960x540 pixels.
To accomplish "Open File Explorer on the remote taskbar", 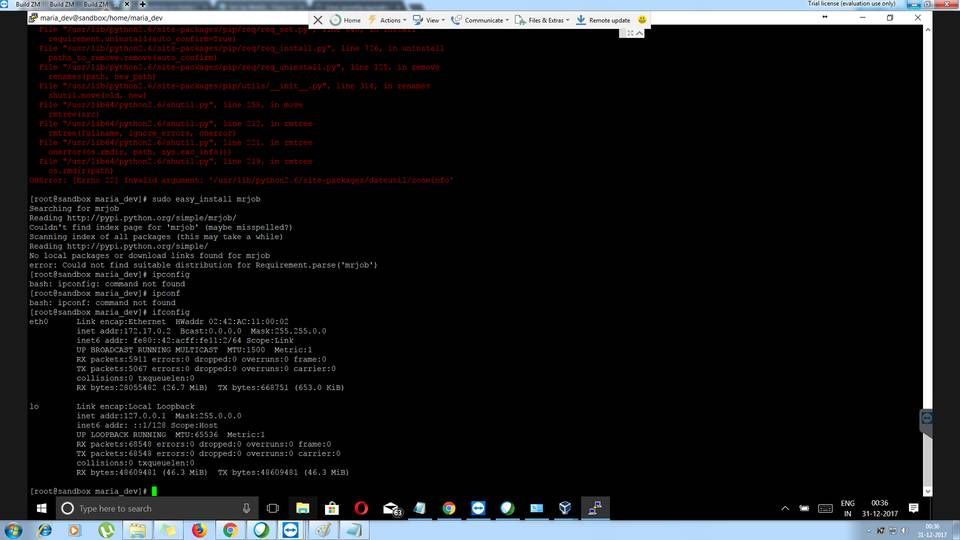I will point(302,508).
